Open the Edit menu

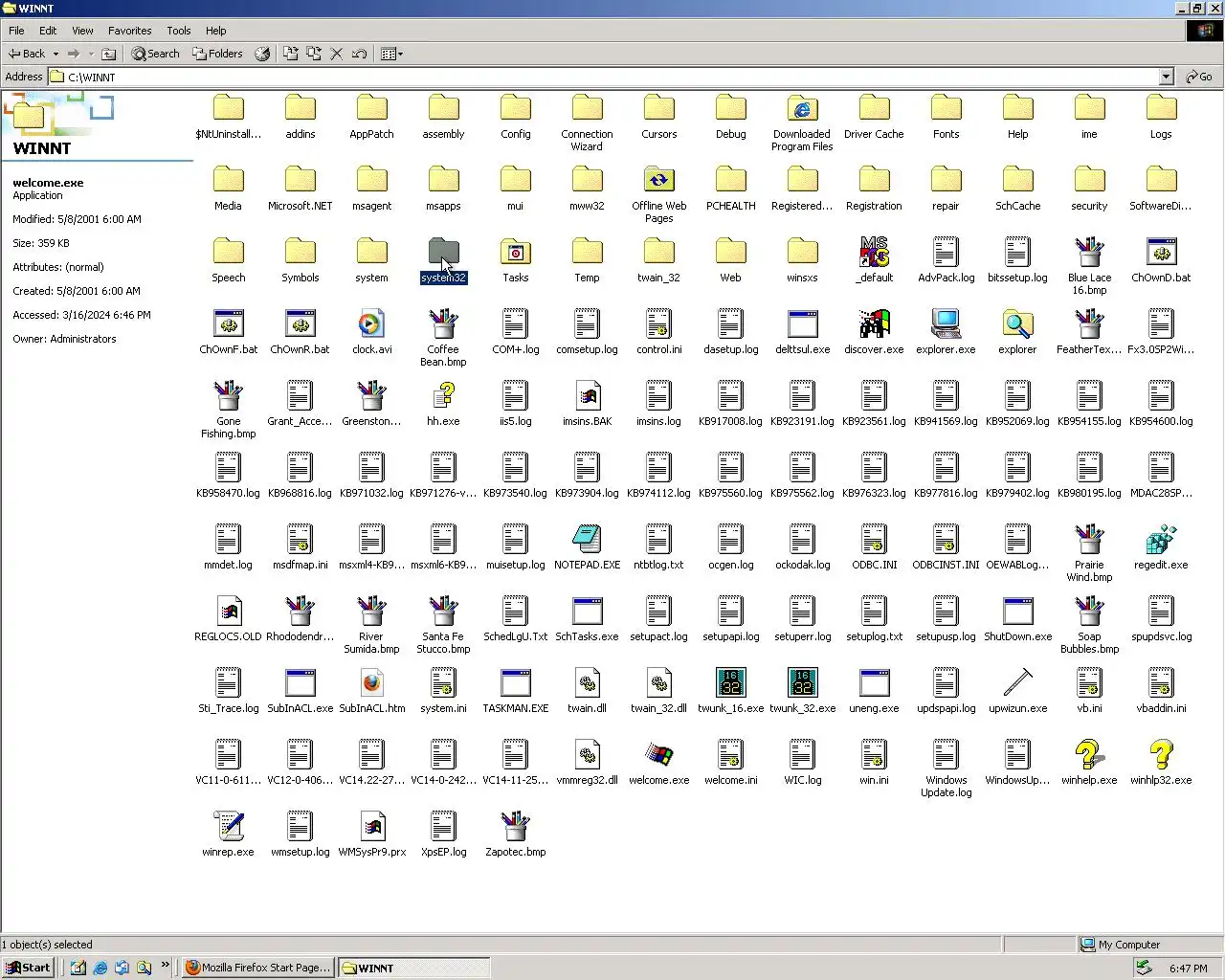pos(48,31)
